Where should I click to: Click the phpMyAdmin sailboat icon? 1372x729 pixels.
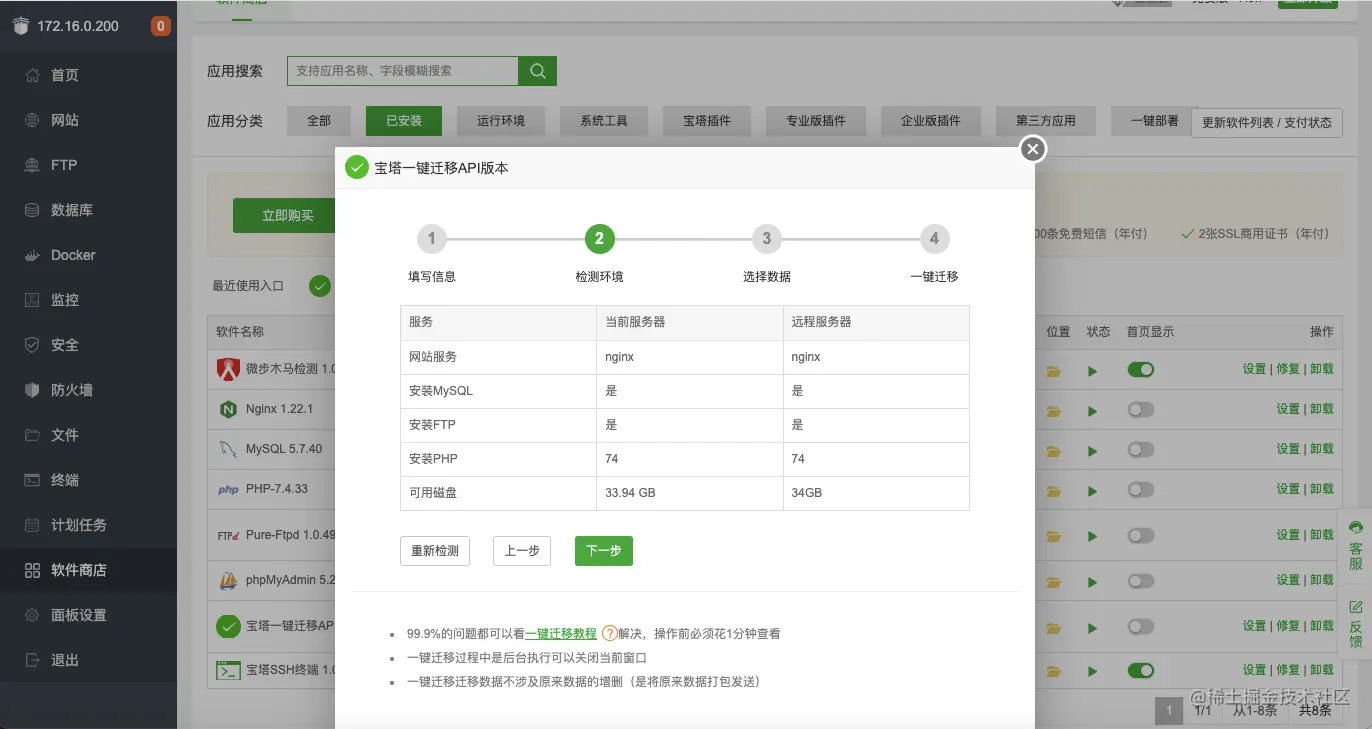(x=228, y=580)
